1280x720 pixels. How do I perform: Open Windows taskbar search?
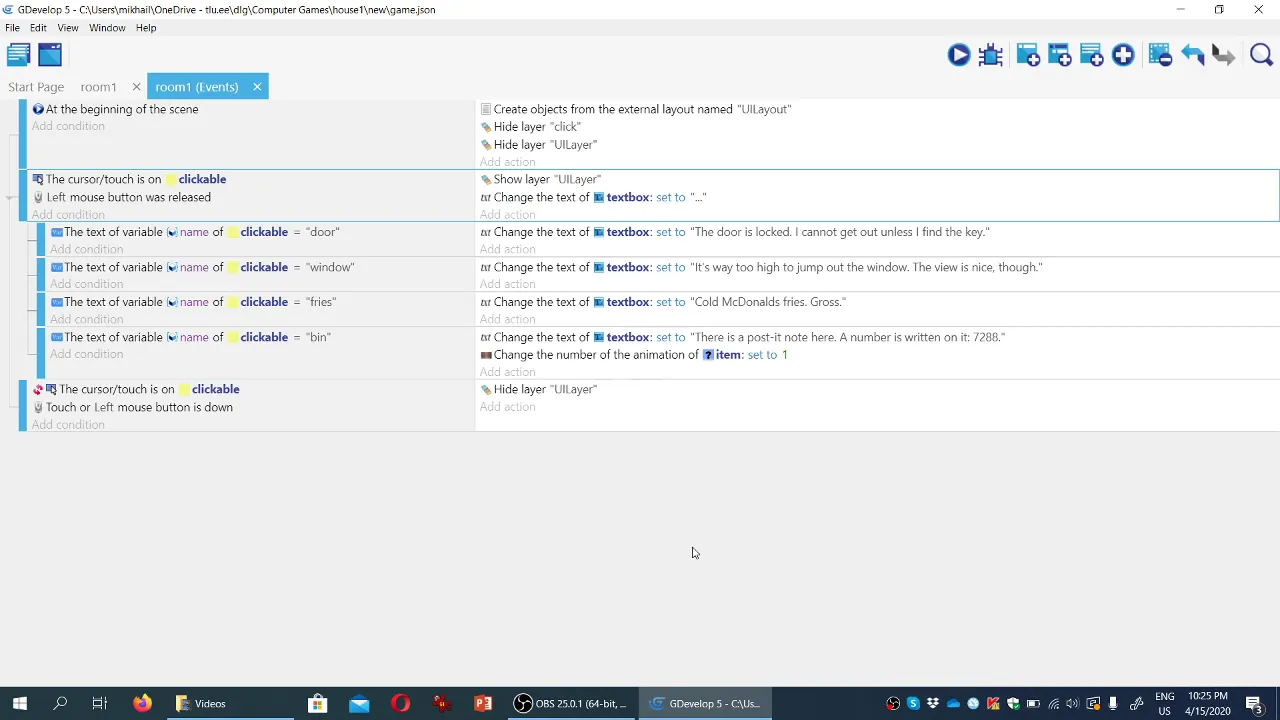coord(60,704)
